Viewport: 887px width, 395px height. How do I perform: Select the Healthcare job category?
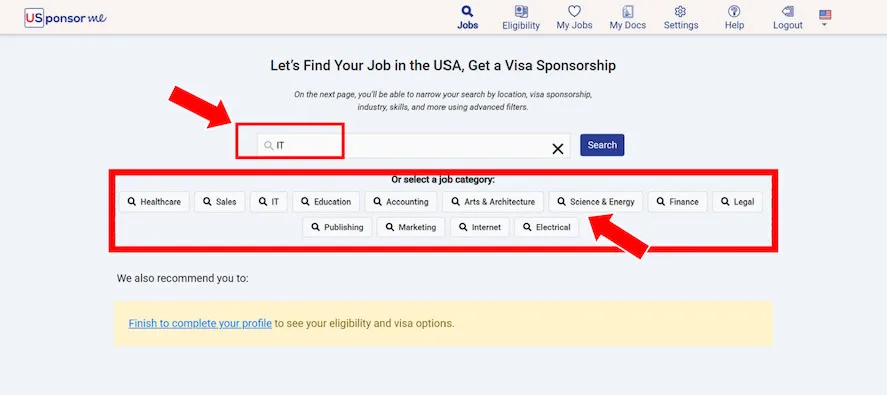[154, 202]
